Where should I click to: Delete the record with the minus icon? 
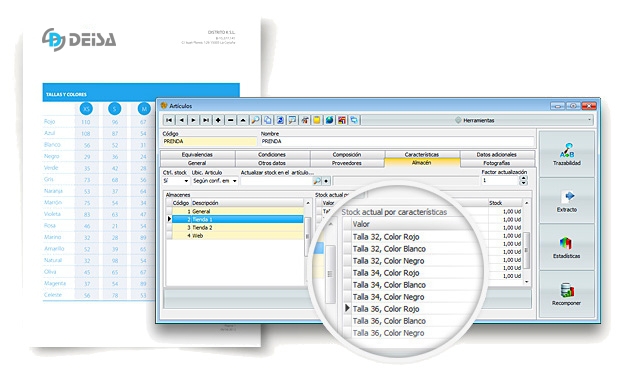(x=231, y=120)
